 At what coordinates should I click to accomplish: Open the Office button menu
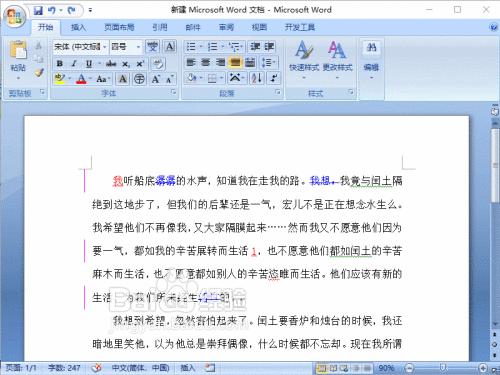pyautogui.click(x=14, y=16)
